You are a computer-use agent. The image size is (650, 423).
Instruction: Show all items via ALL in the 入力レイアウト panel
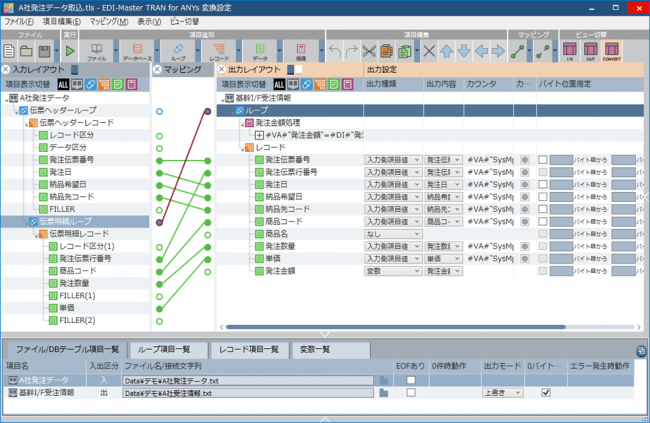63,85
